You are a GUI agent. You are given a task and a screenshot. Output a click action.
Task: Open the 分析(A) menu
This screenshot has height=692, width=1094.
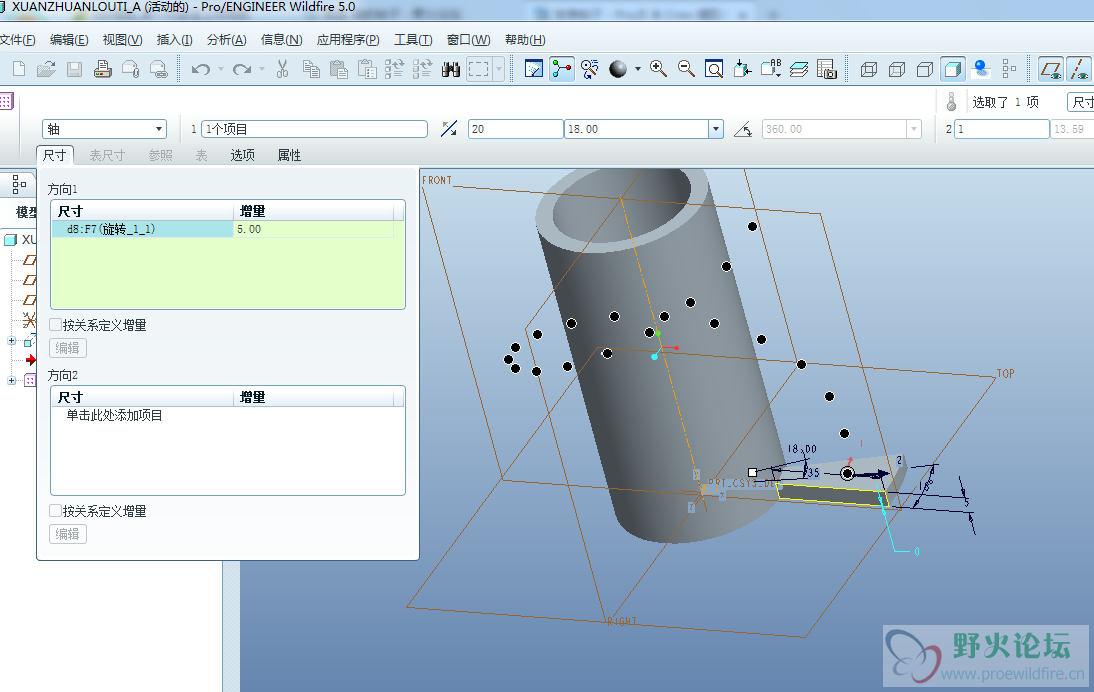click(x=227, y=40)
